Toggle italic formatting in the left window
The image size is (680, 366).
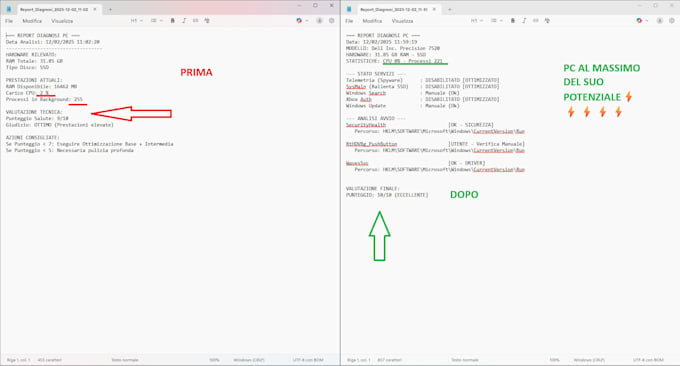pos(184,21)
